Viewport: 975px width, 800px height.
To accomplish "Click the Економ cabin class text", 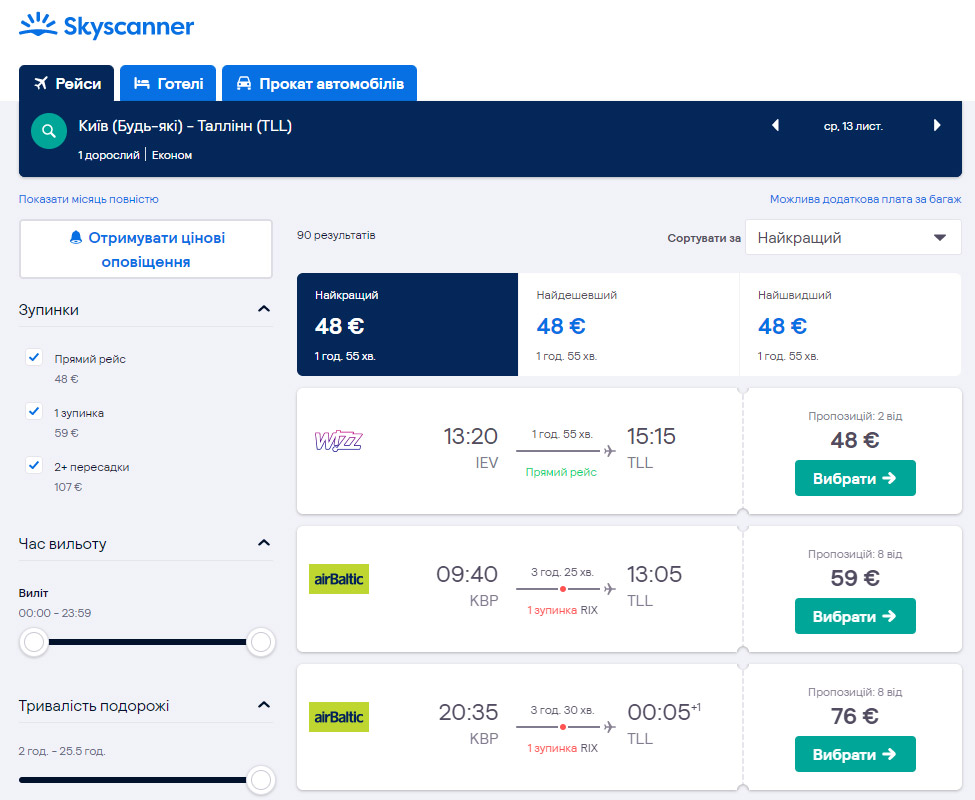I will [x=172, y=155].
